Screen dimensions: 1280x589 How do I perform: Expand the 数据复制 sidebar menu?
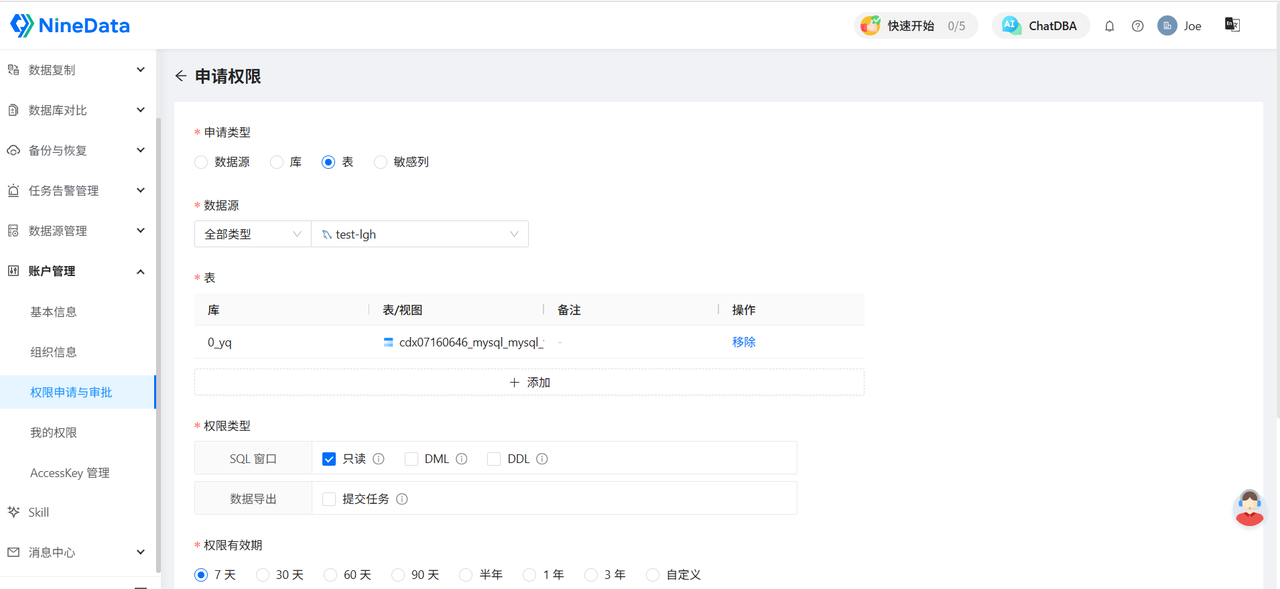coord(78,70)
